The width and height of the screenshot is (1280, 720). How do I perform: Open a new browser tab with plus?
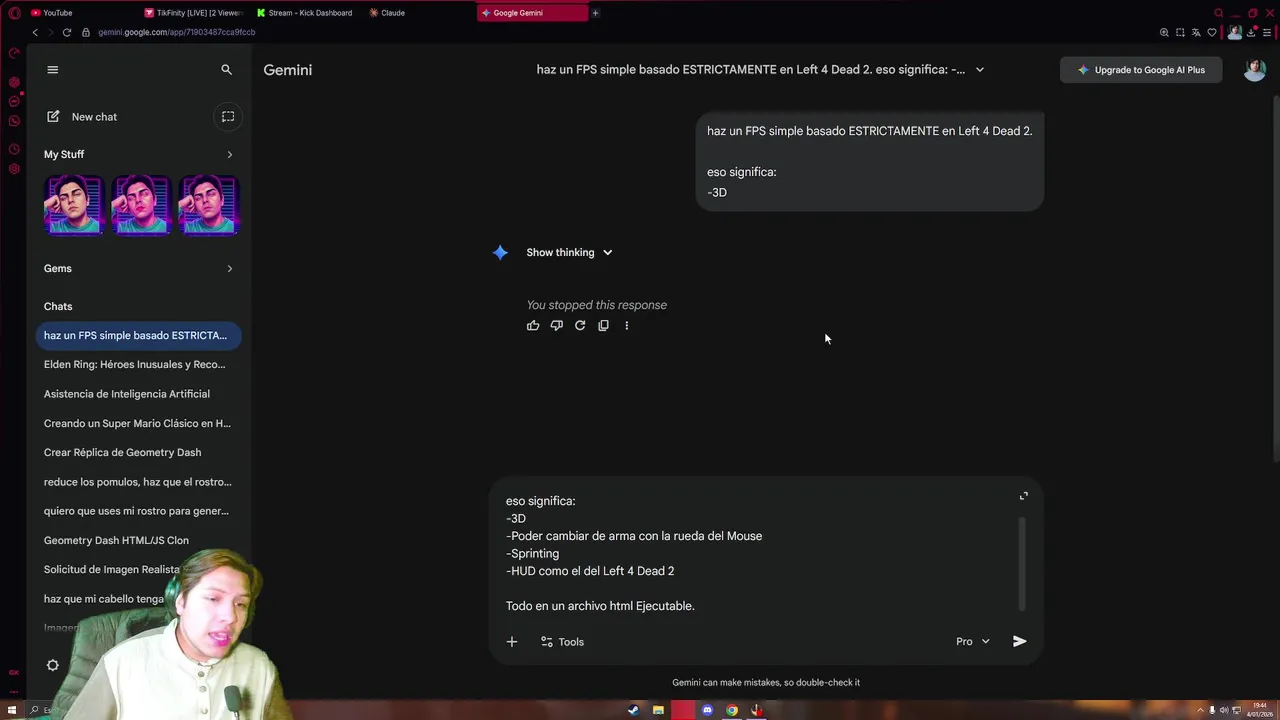pyautogui.click(x=595, y=13)
